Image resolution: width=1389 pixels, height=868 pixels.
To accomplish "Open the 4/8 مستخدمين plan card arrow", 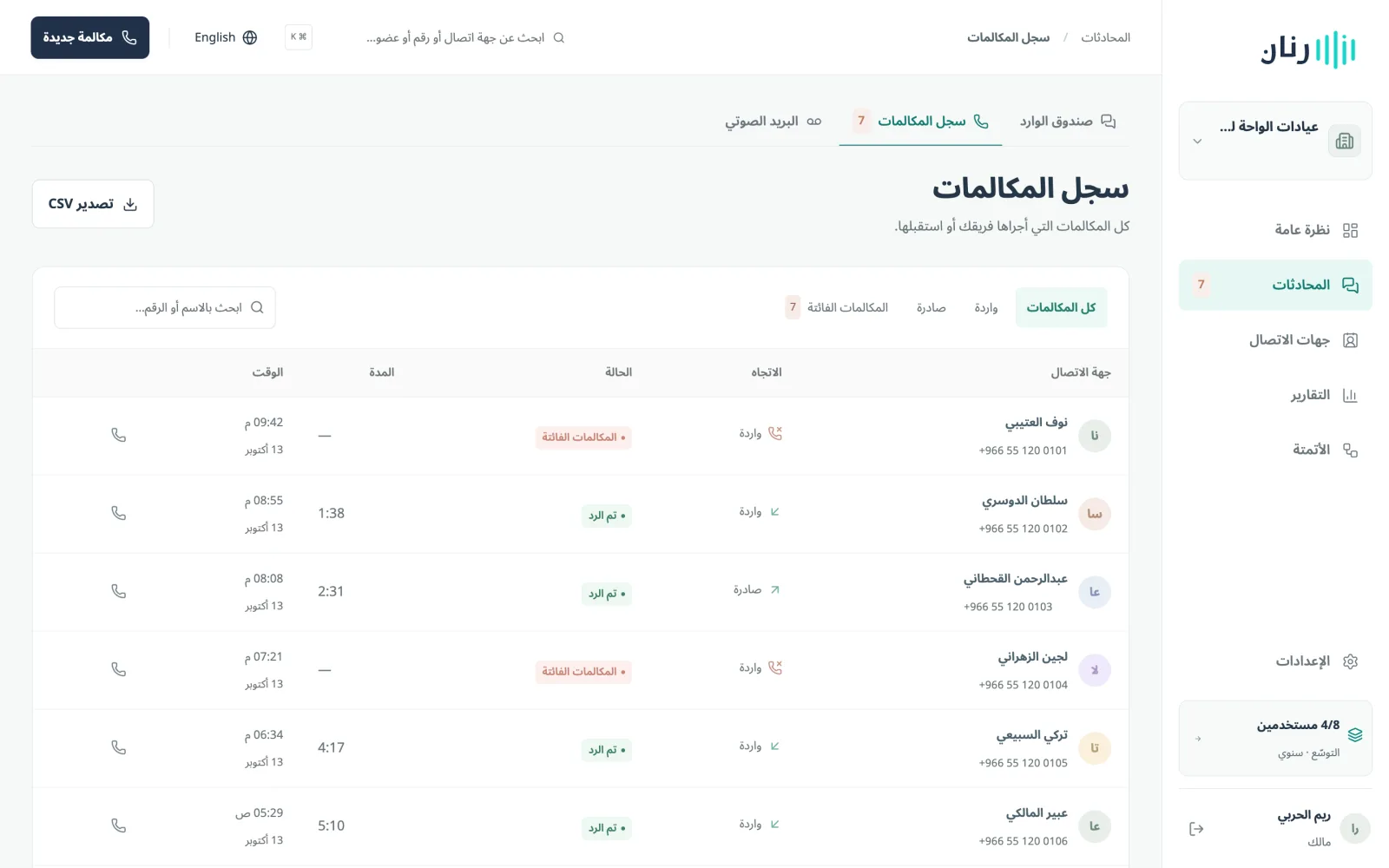I will click(x=1198, y=739).
